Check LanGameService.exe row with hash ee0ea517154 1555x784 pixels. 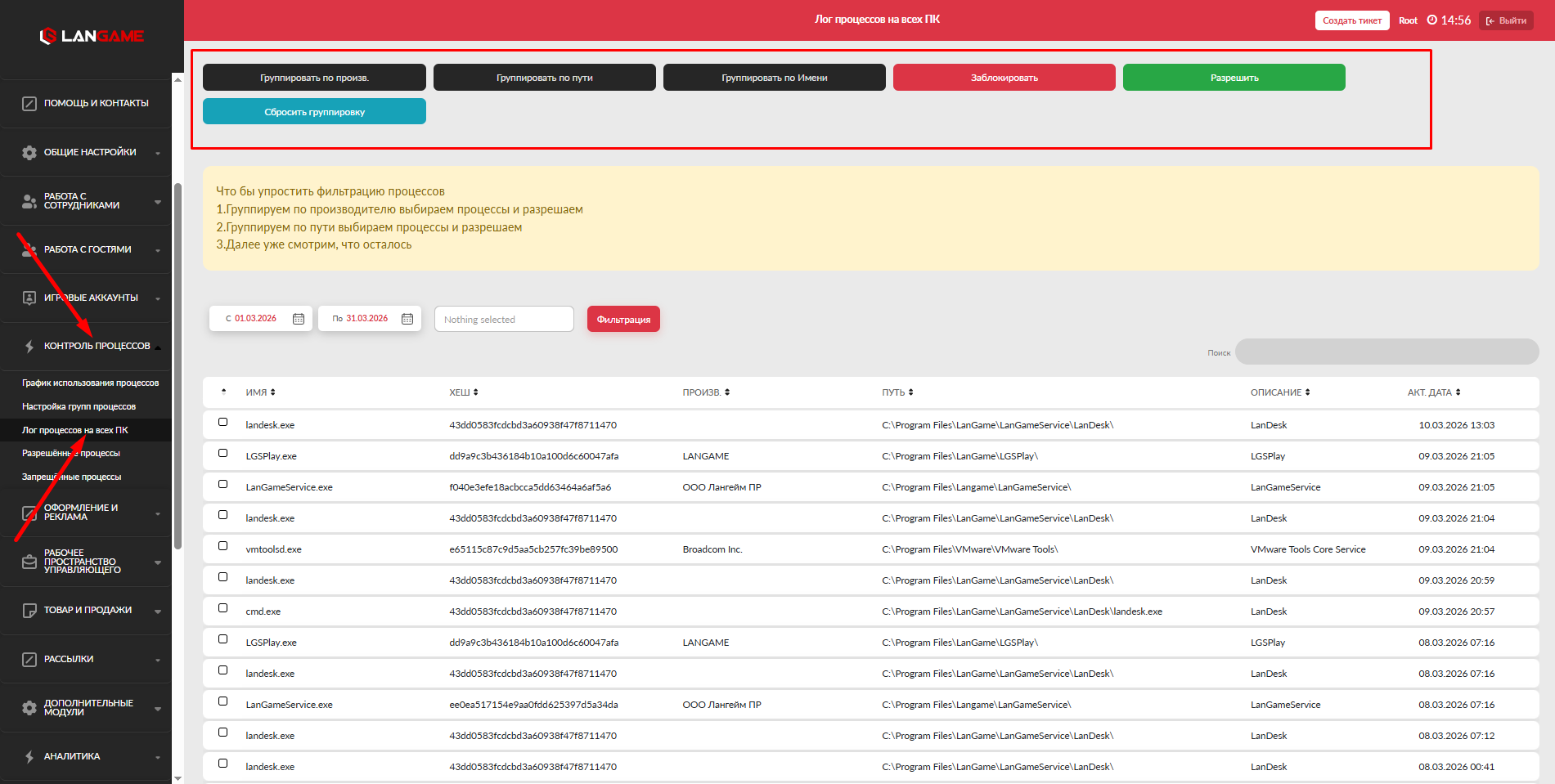(x=222, y=701)
